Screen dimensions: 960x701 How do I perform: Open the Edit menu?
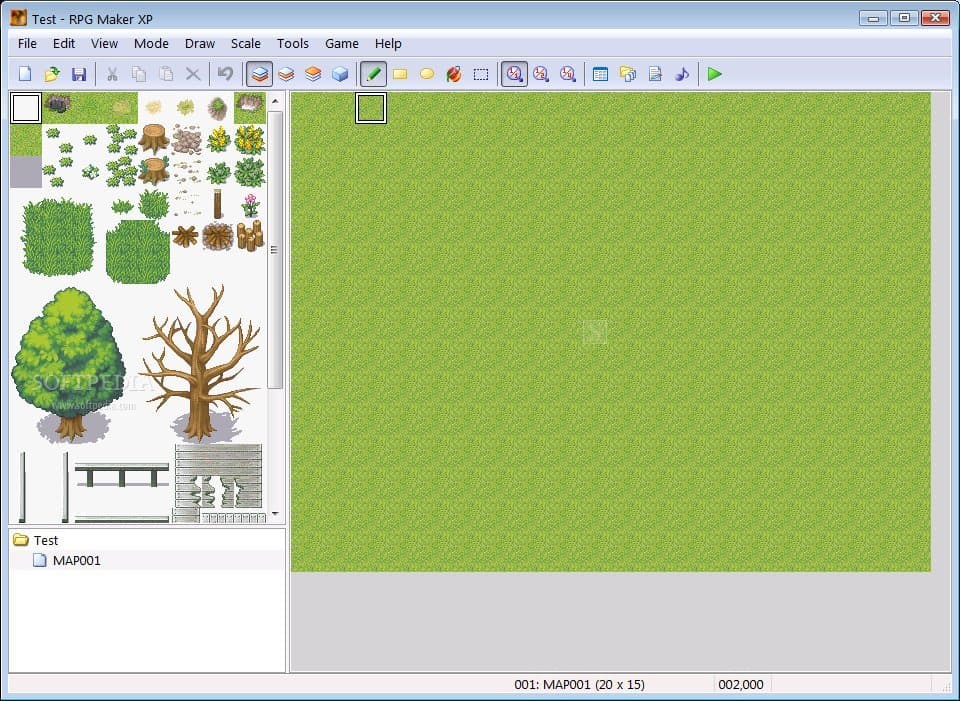tap(64, 43)
